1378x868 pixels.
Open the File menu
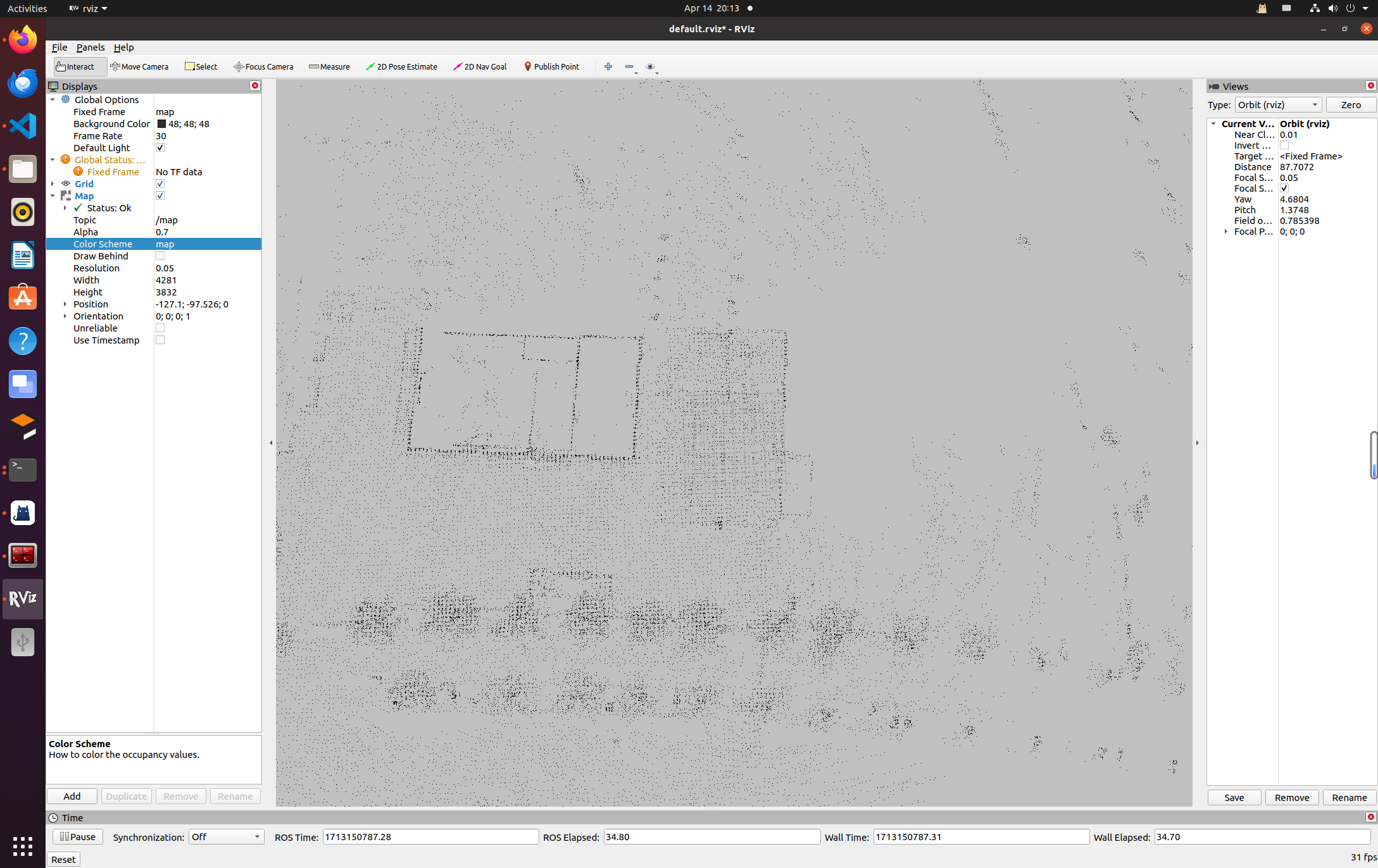click(x=60, y=47)
